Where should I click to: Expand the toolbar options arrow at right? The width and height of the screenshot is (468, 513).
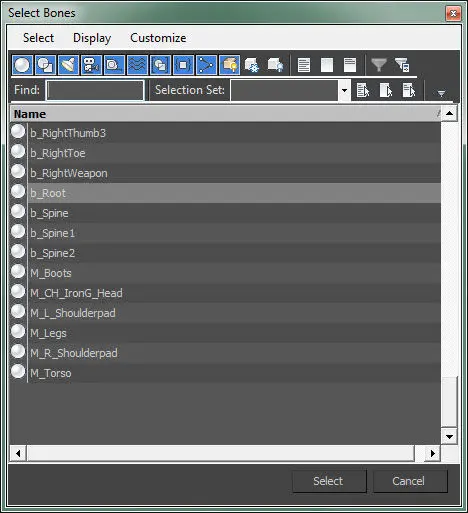[441, 94]
